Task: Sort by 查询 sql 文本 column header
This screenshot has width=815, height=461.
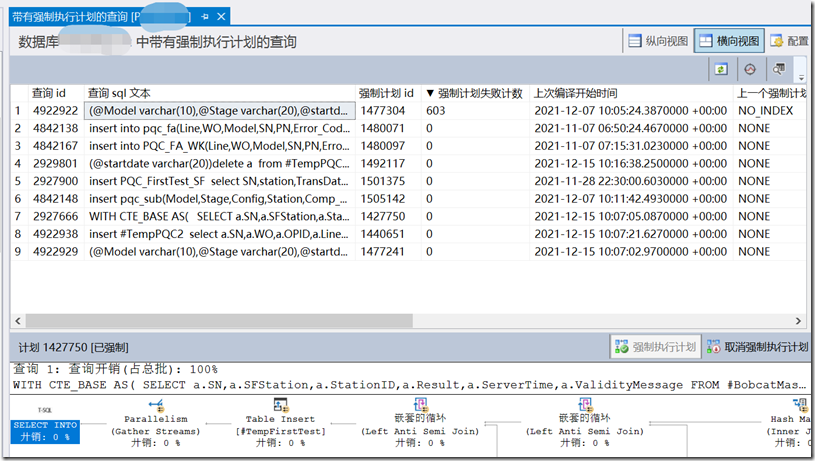Action: [x=220, y=93]
